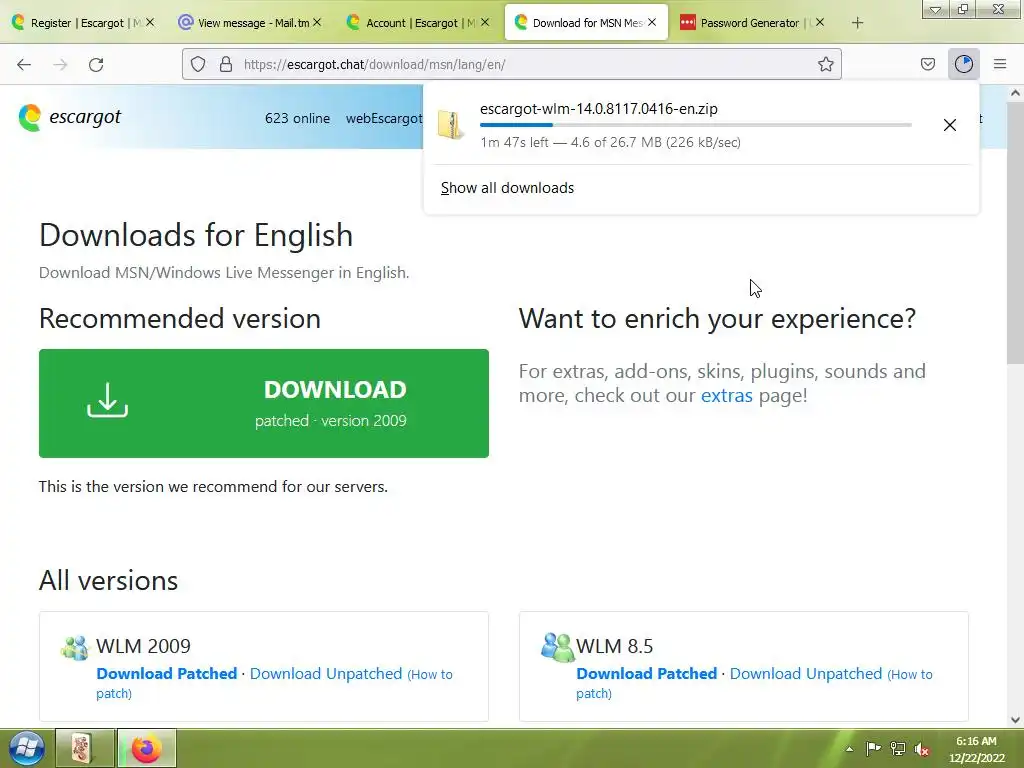1024x768 pixels.
Task: Click the page vertical scrollbar thumb
Action: point(1015,234)
